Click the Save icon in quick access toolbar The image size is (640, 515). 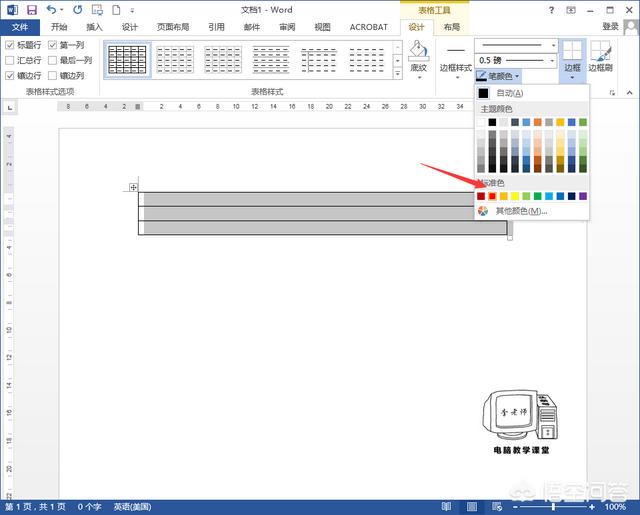tap(32, 9)
